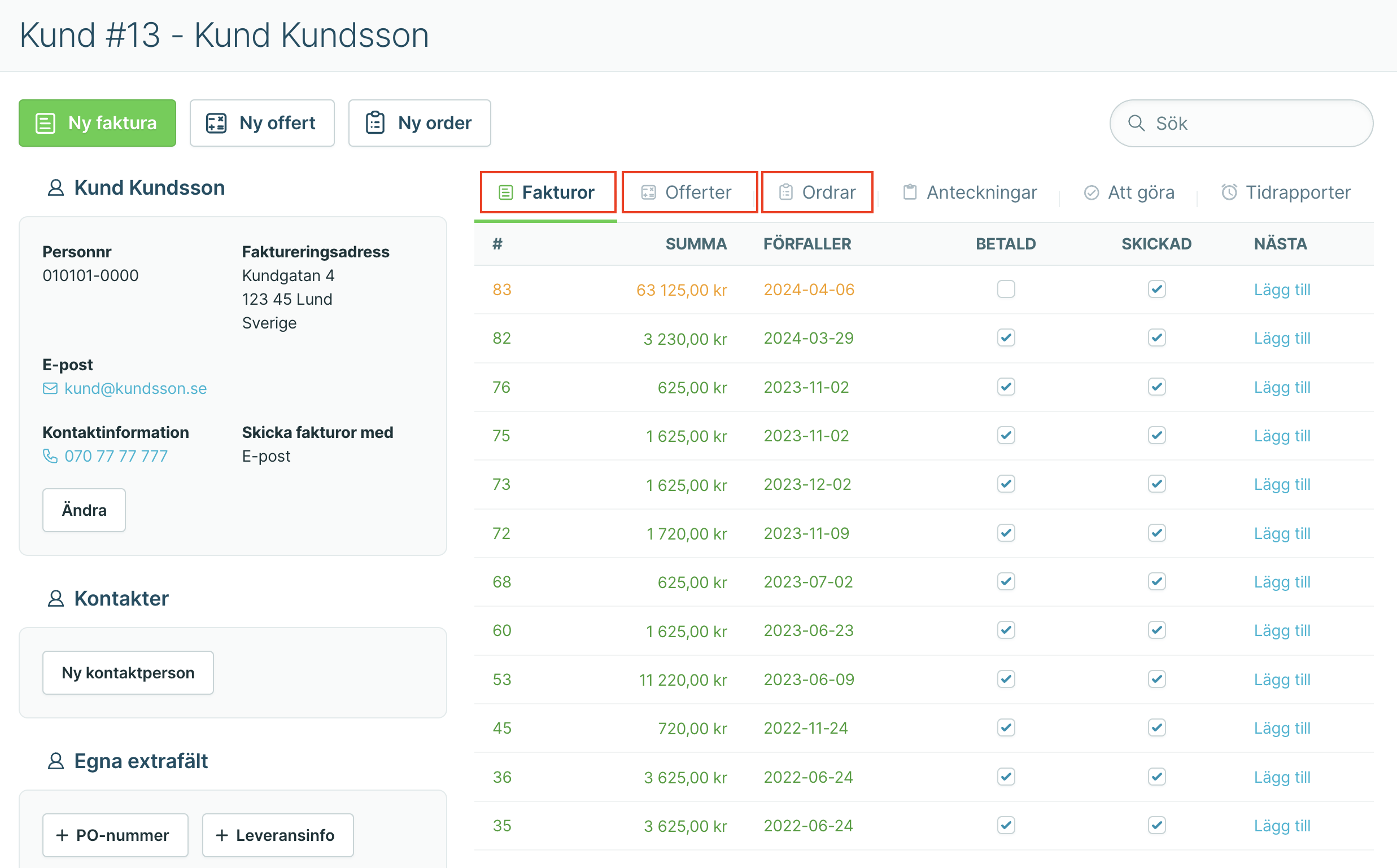Click the Ändra button
The width and height of the screenshot is (1397, 868).
(84, 510)
